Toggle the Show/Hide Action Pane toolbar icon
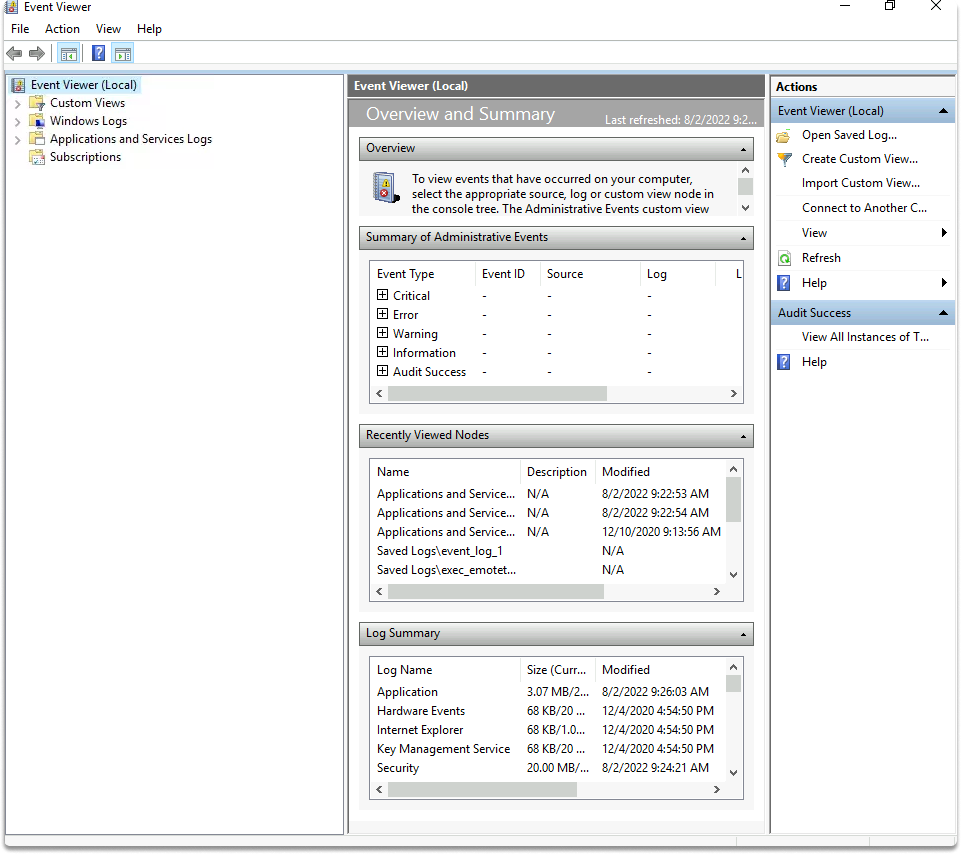This screenshot has height=854, width=961. [x=123, y=54]
